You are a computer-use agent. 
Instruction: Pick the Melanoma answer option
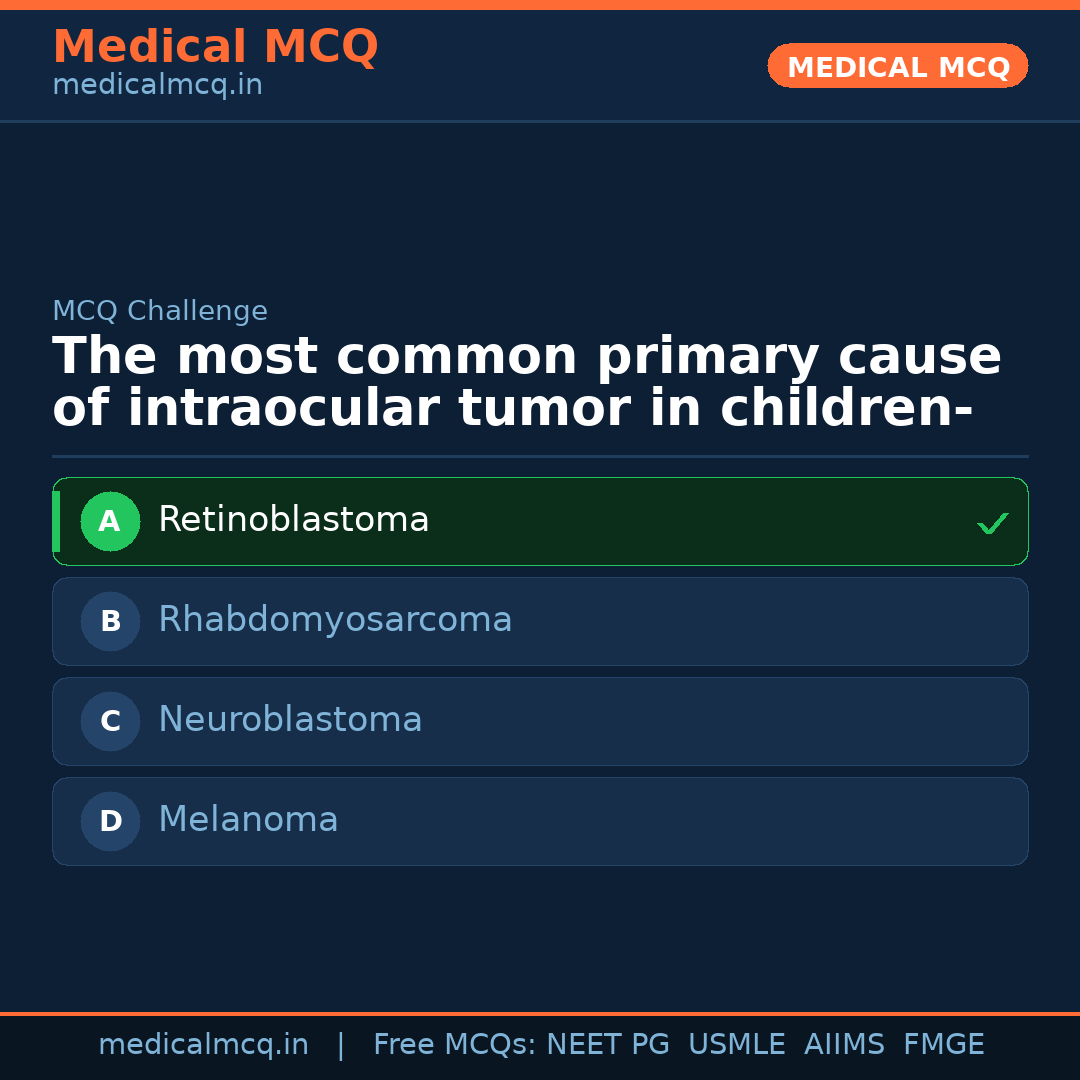click(248, 820)
